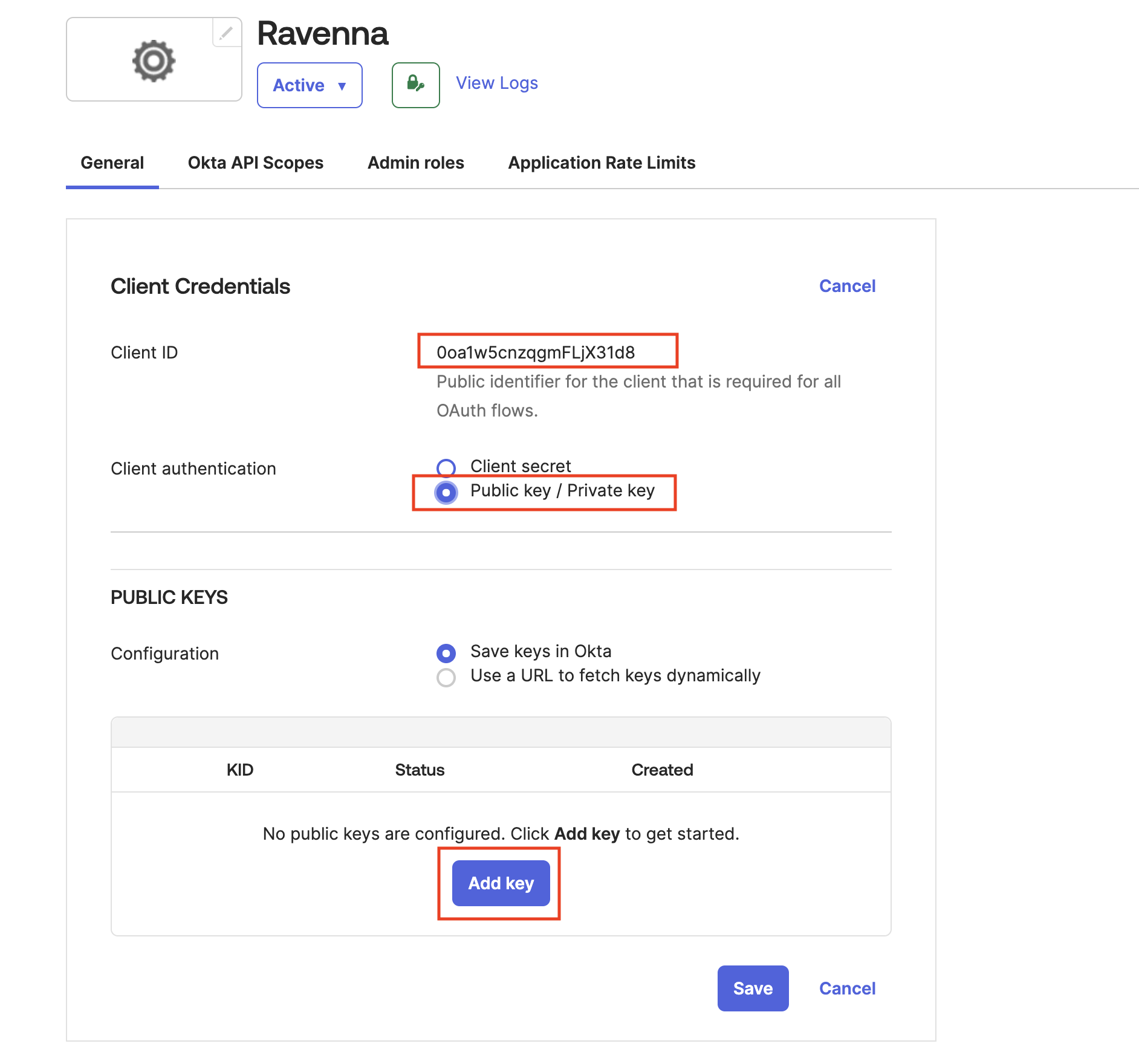1139x1064 pixels.
Task: Click the Client Credentials heading
Action: point(200,286)
